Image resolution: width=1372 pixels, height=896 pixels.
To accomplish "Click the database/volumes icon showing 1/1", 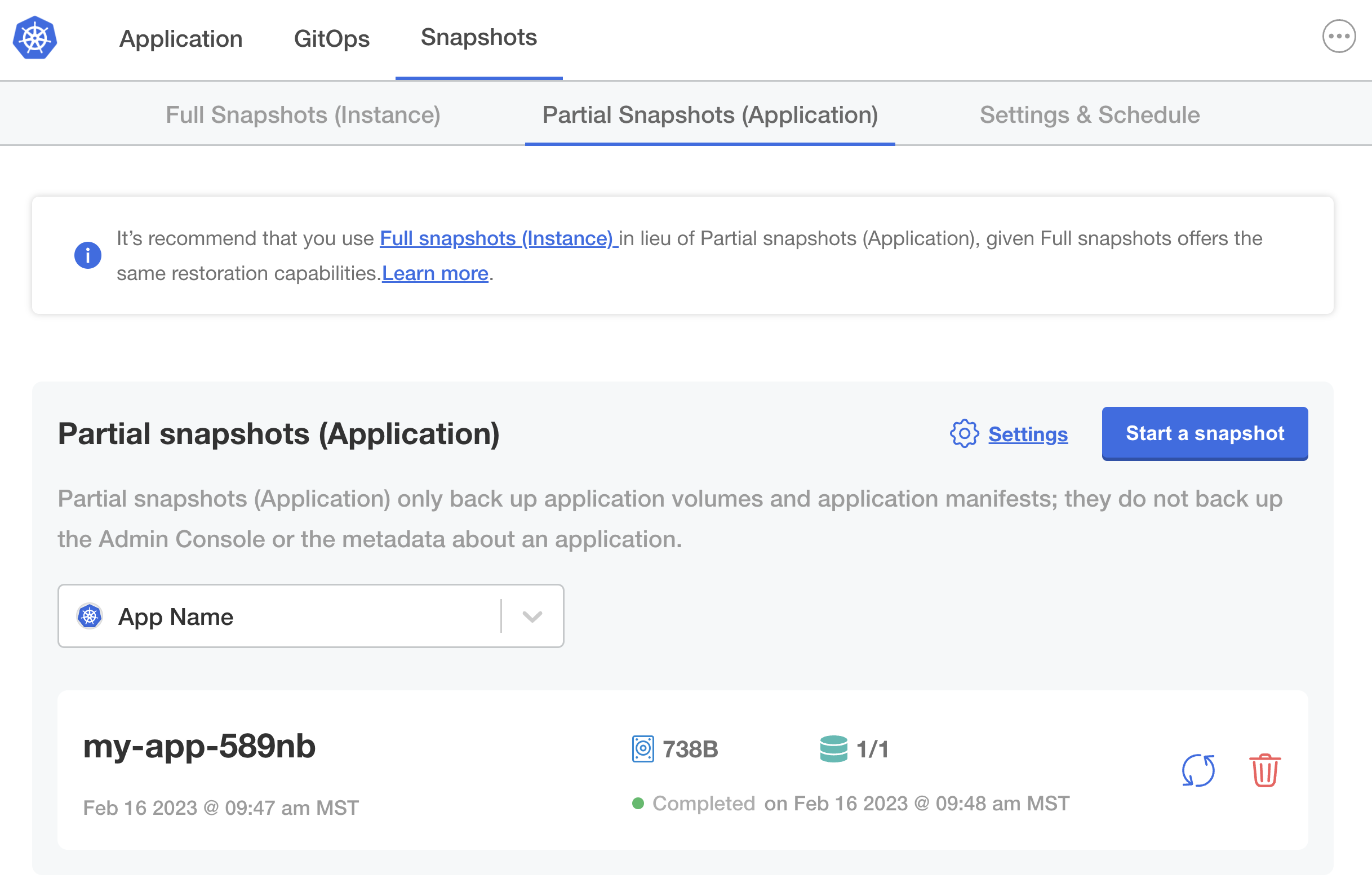I will pyautogui.click(x=833, y=747).
